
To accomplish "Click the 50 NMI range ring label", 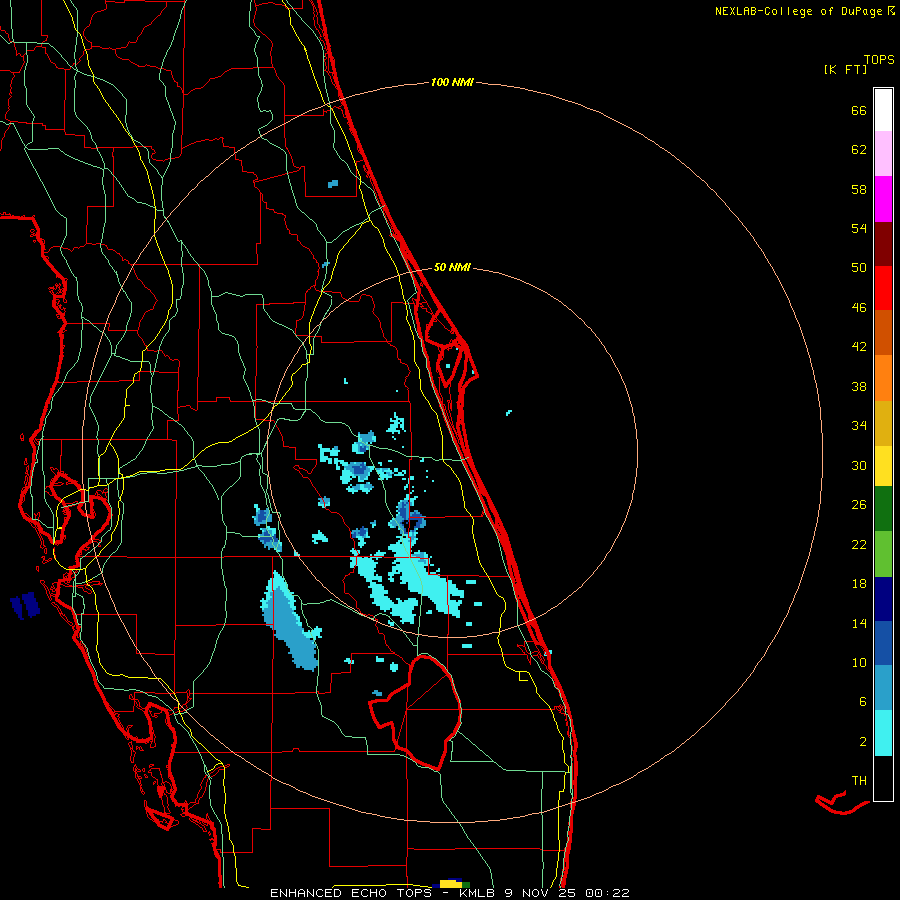I will tap(452, 267).
